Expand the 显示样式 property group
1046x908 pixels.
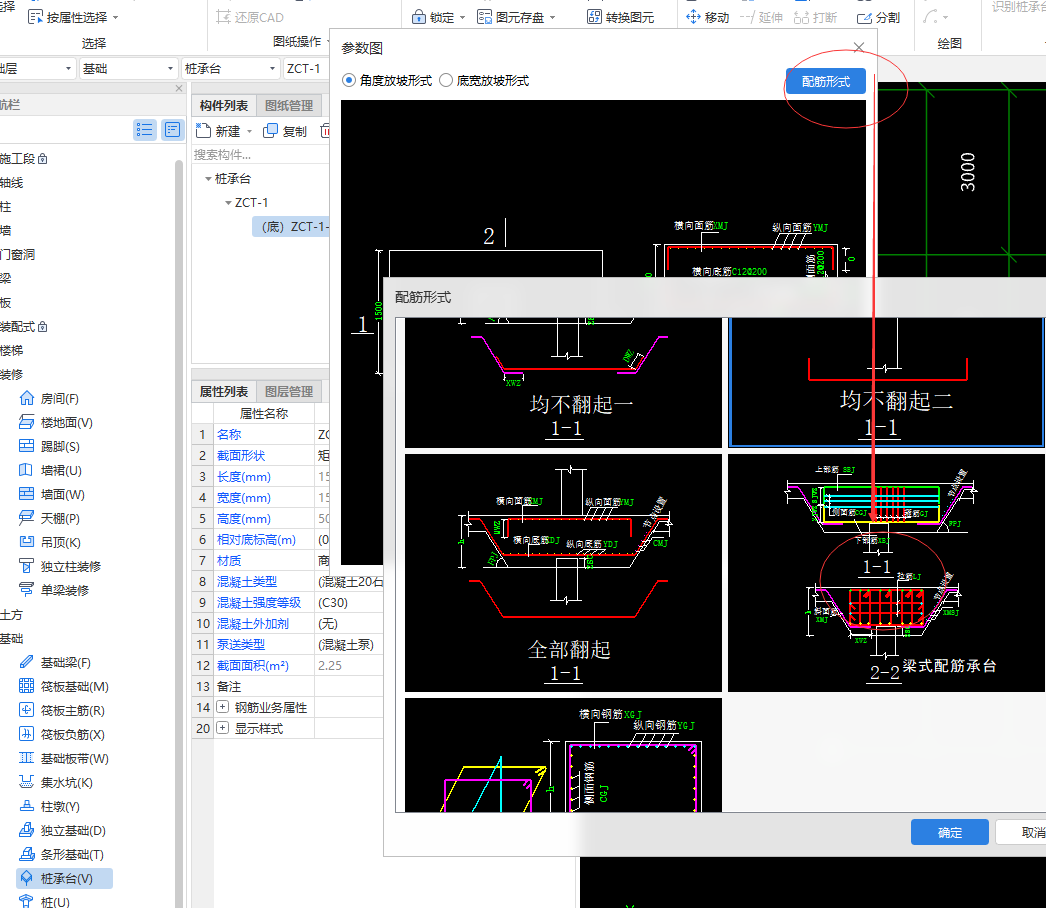[x=222, y=729]
